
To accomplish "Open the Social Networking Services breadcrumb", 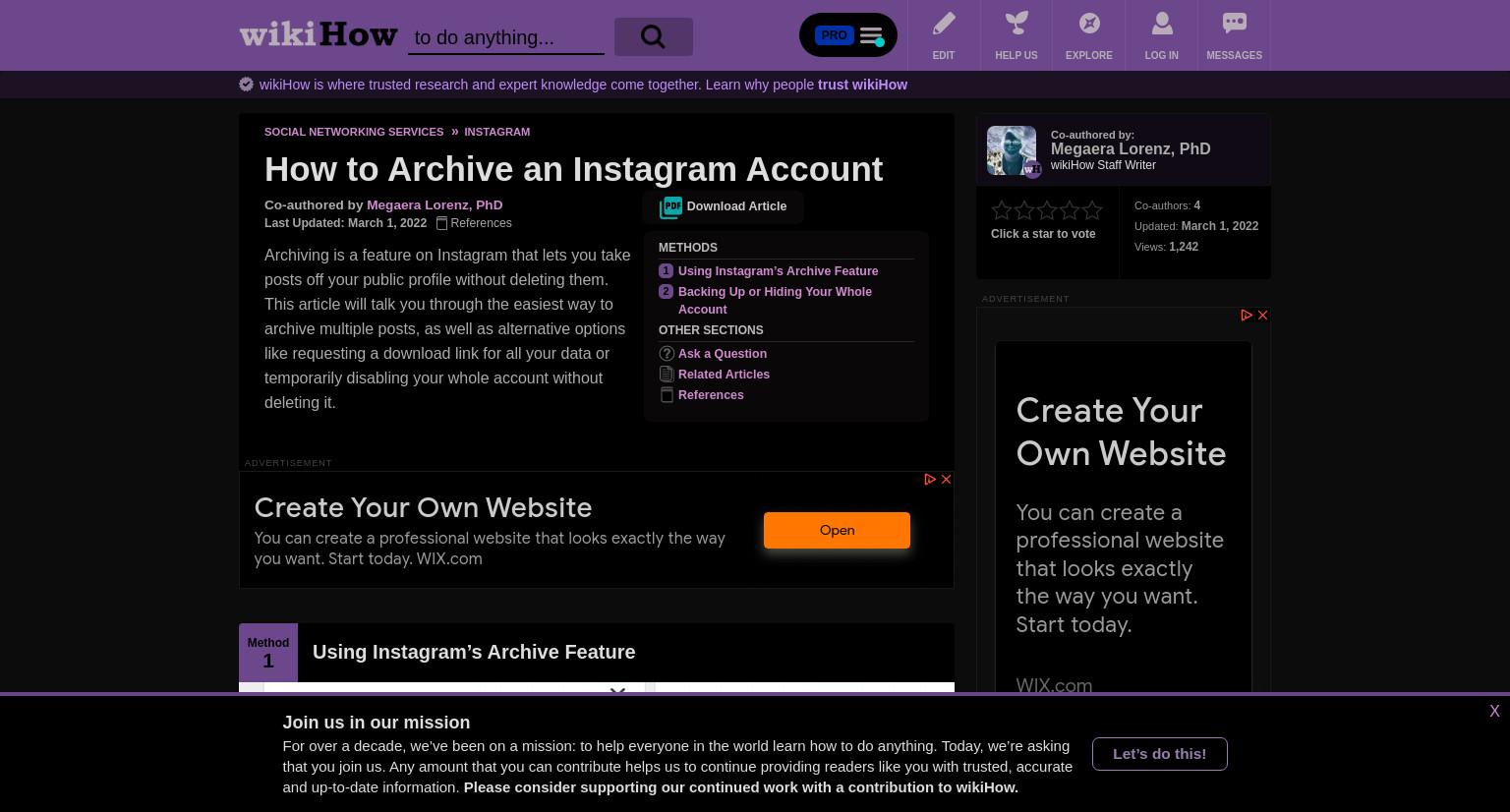I will (354, 132).
